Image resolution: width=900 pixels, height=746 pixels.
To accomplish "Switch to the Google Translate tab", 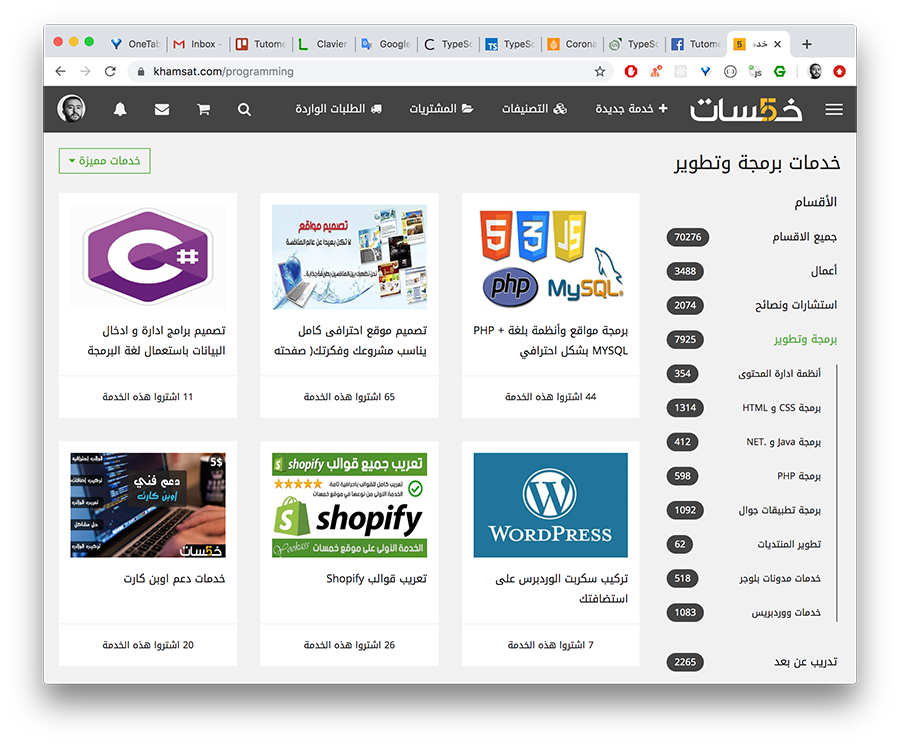I will point(386,44).
